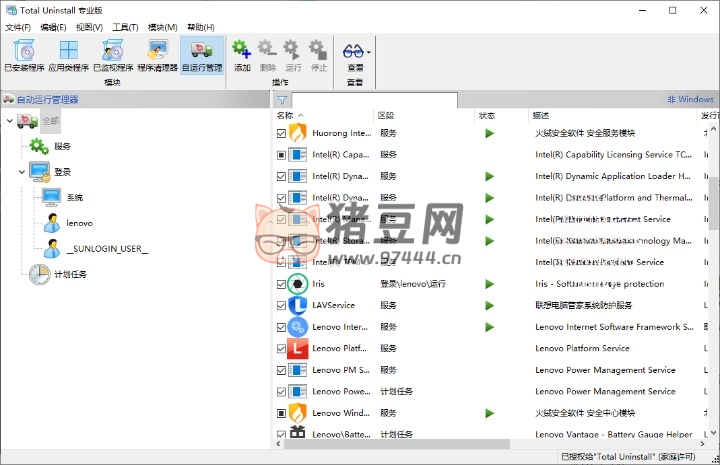Collapse the 登录 tree node

pos(23,172)
